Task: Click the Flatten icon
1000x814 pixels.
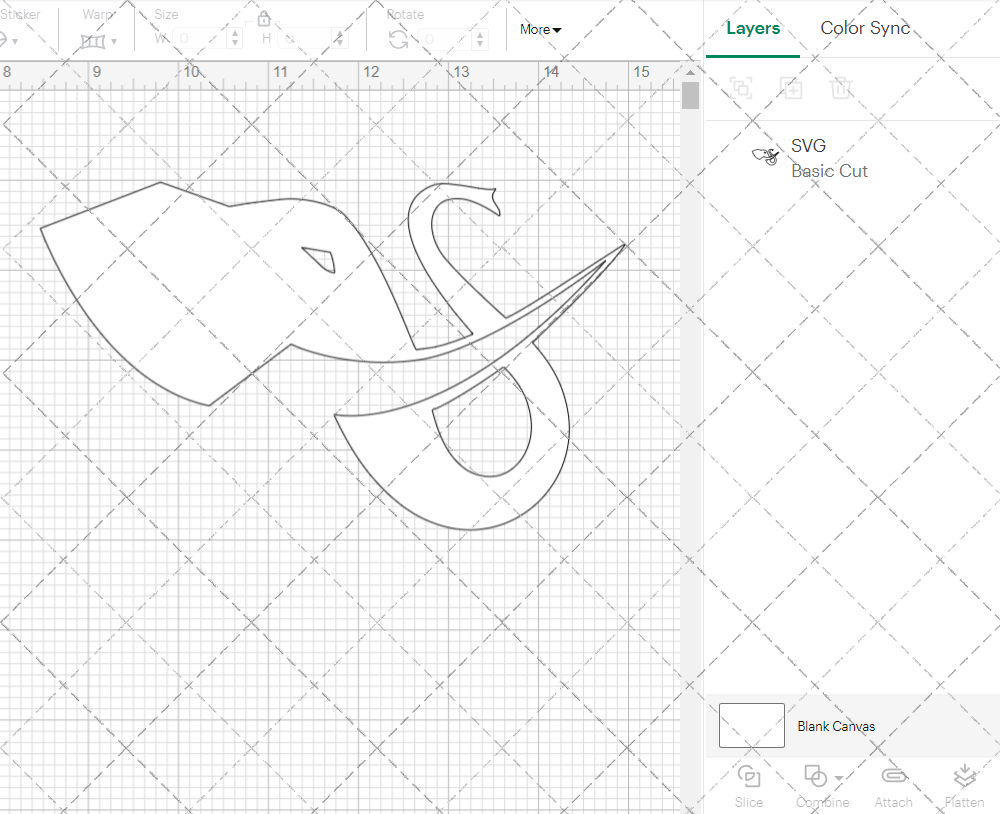Action: [x=964, y=777]
